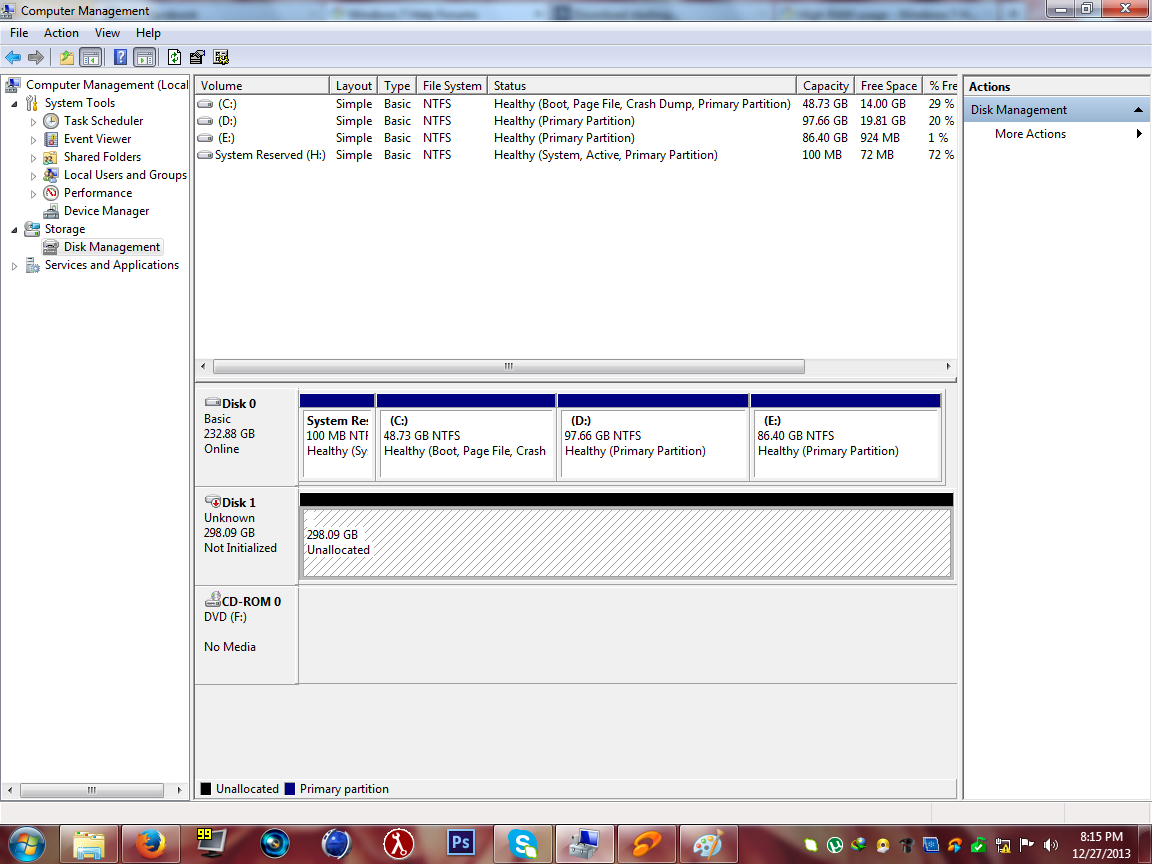Open the View menu
Image resolution: width=1152 pixels, height=864 pixels.
[107, 33]
